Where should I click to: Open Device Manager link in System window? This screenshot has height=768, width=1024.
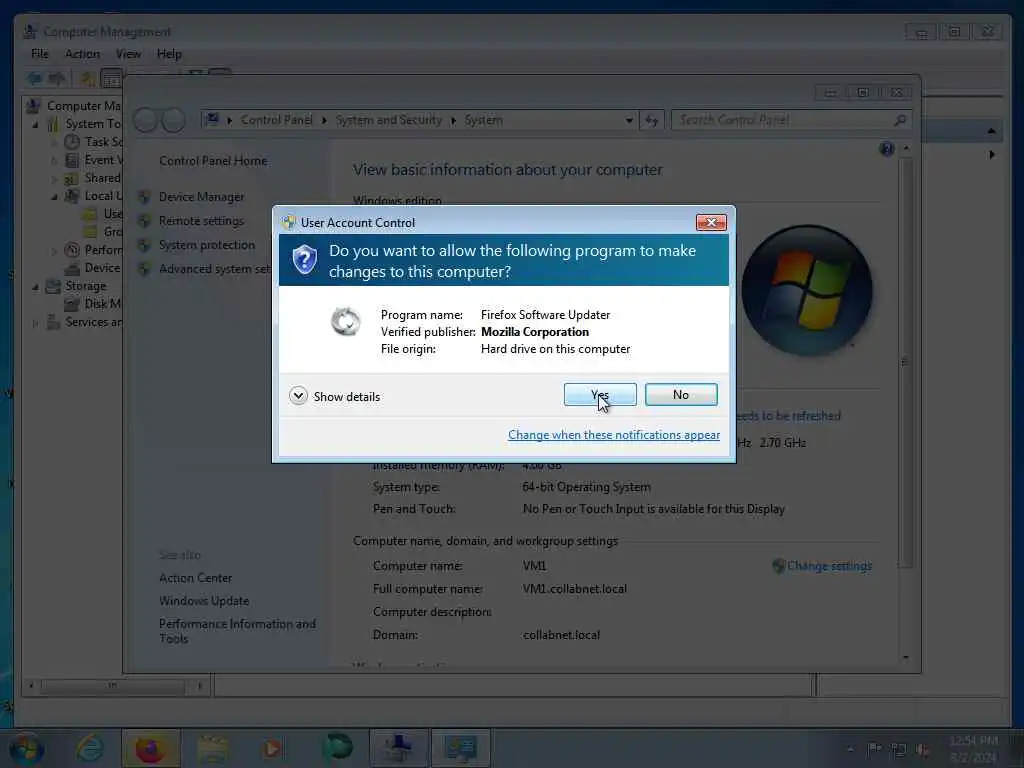[201, 197]
